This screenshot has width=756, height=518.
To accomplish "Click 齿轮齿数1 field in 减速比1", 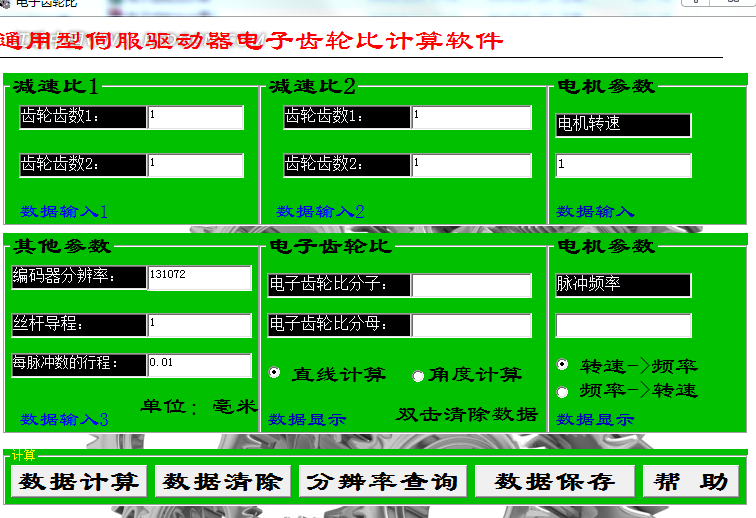I will coord(195,117).
